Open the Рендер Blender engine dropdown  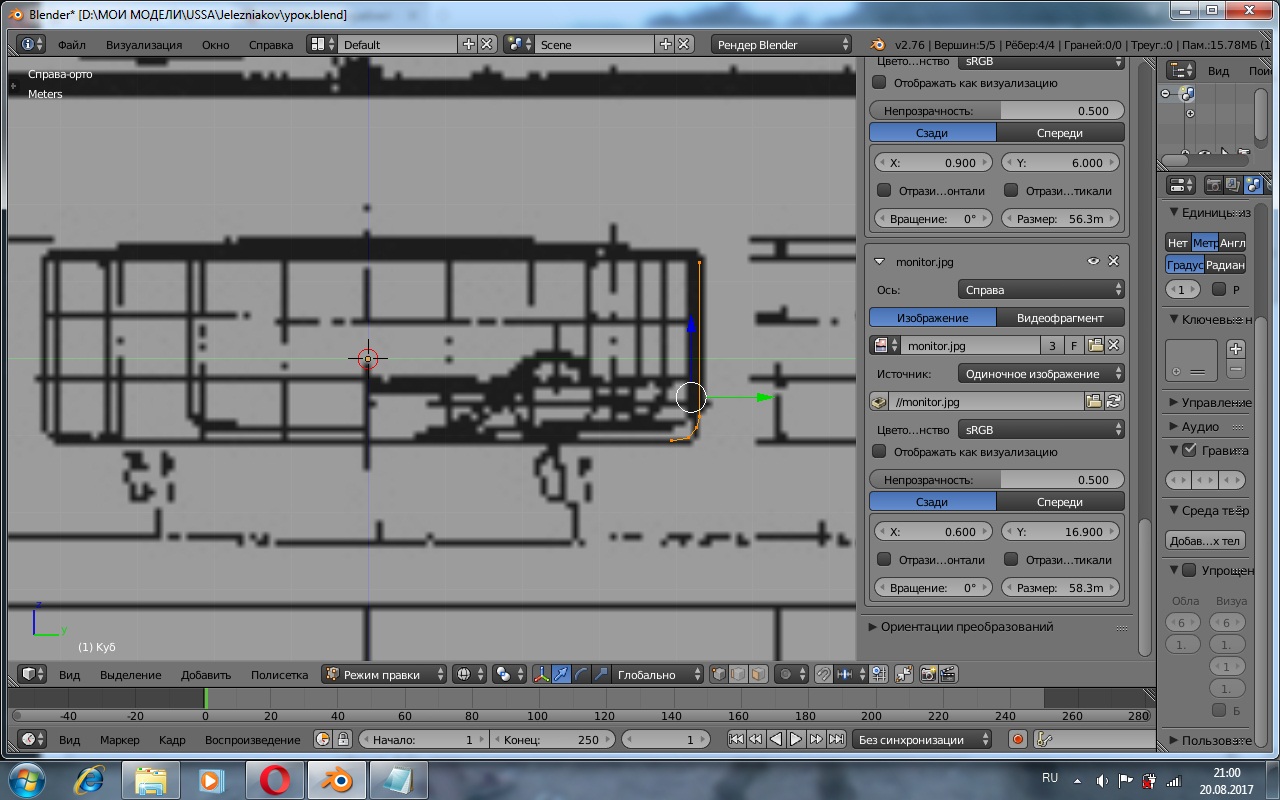[782, 44]
